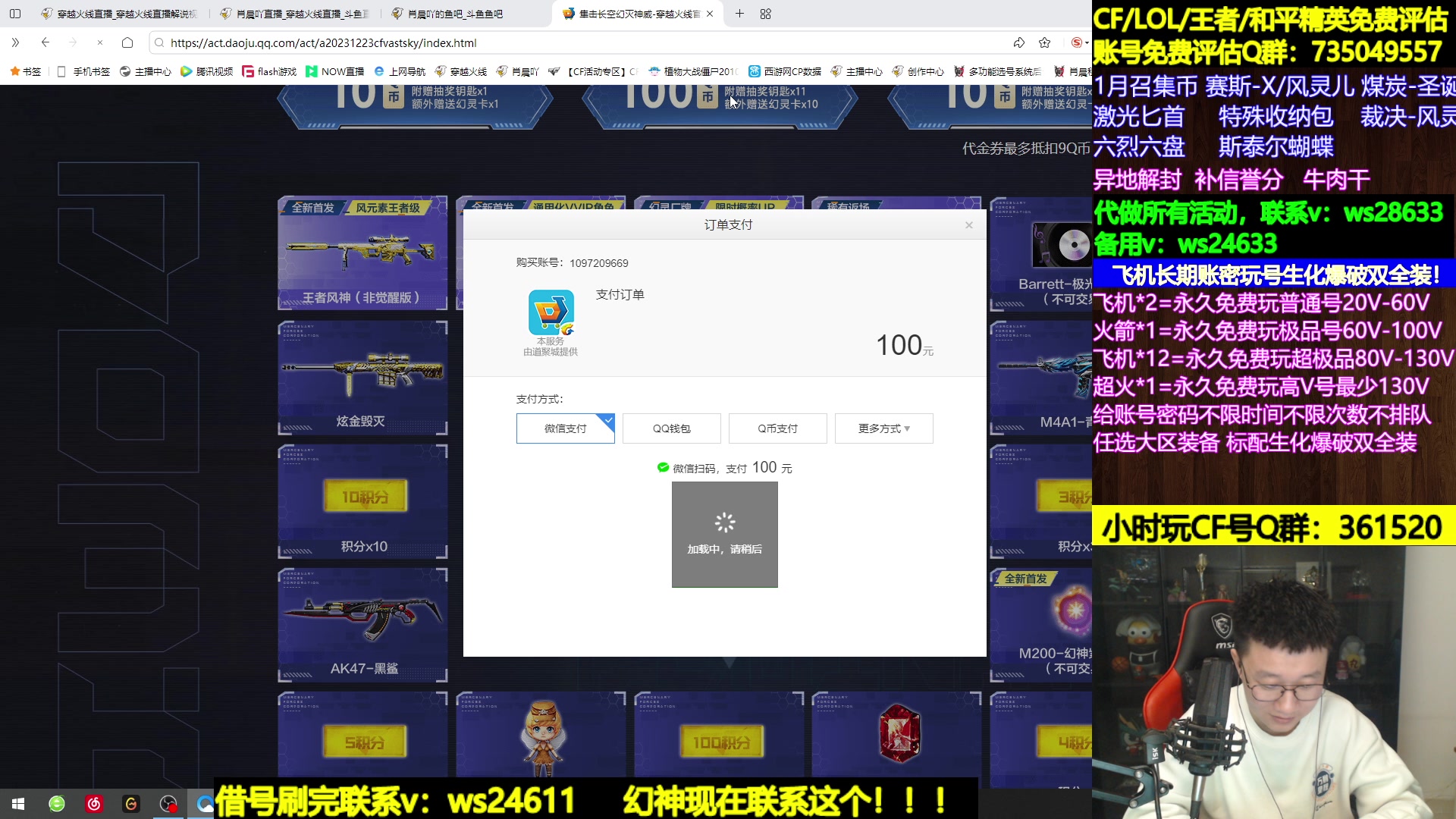The width and height of the screenshot is (1456, 819).
Task: Select QQ钱包 payment method
Action: 672,428
